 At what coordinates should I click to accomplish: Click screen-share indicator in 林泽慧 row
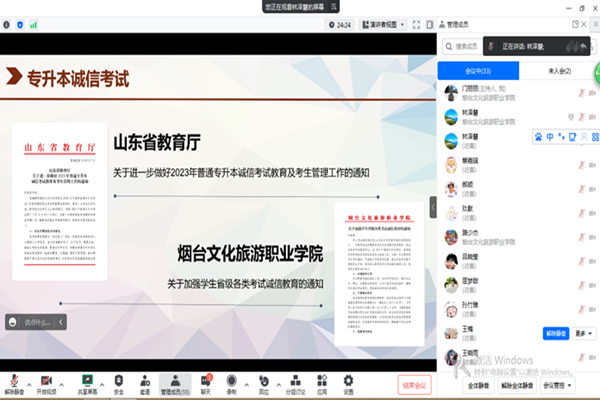coord(571,117)
